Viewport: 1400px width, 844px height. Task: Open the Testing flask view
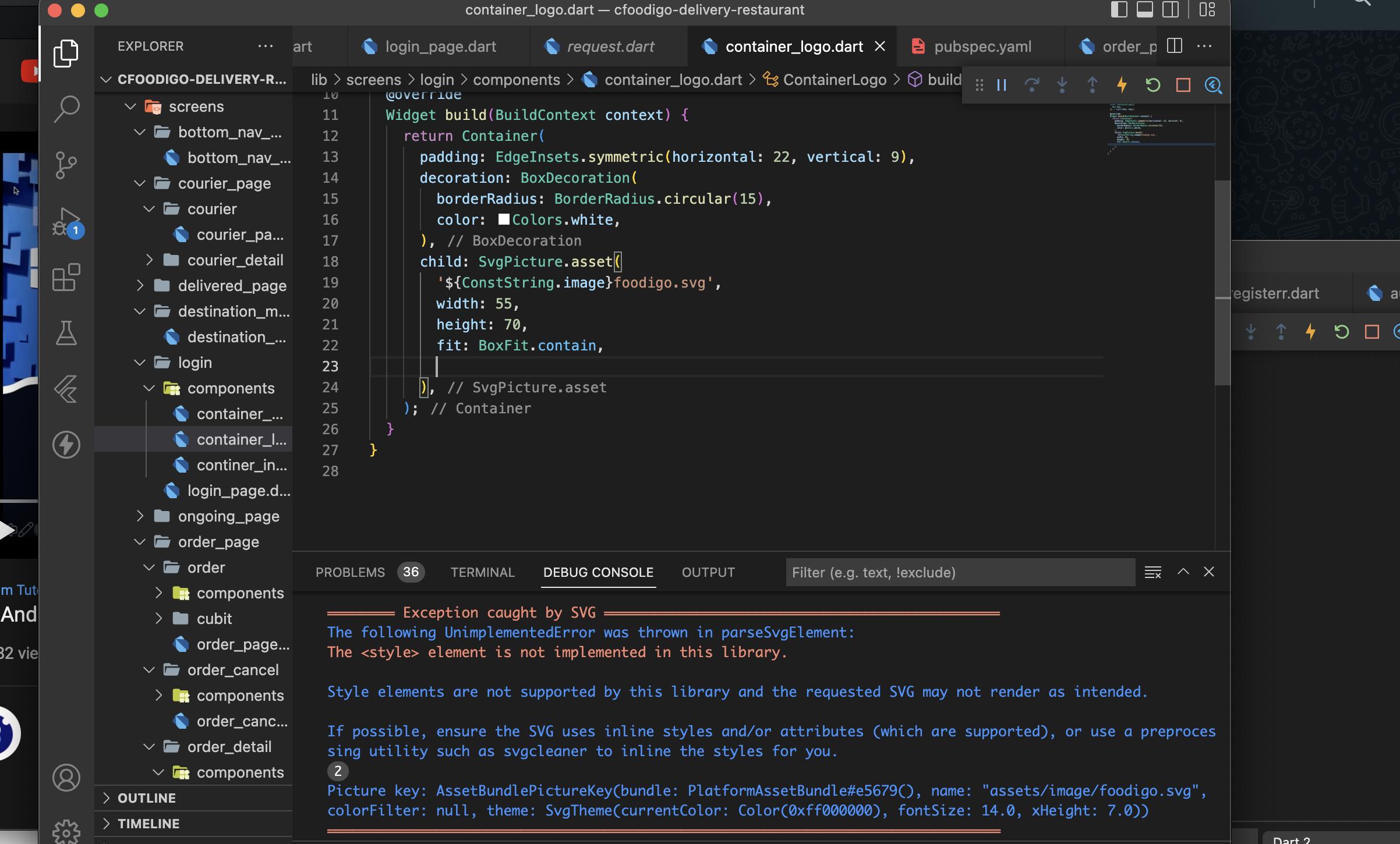click(66, 333)
